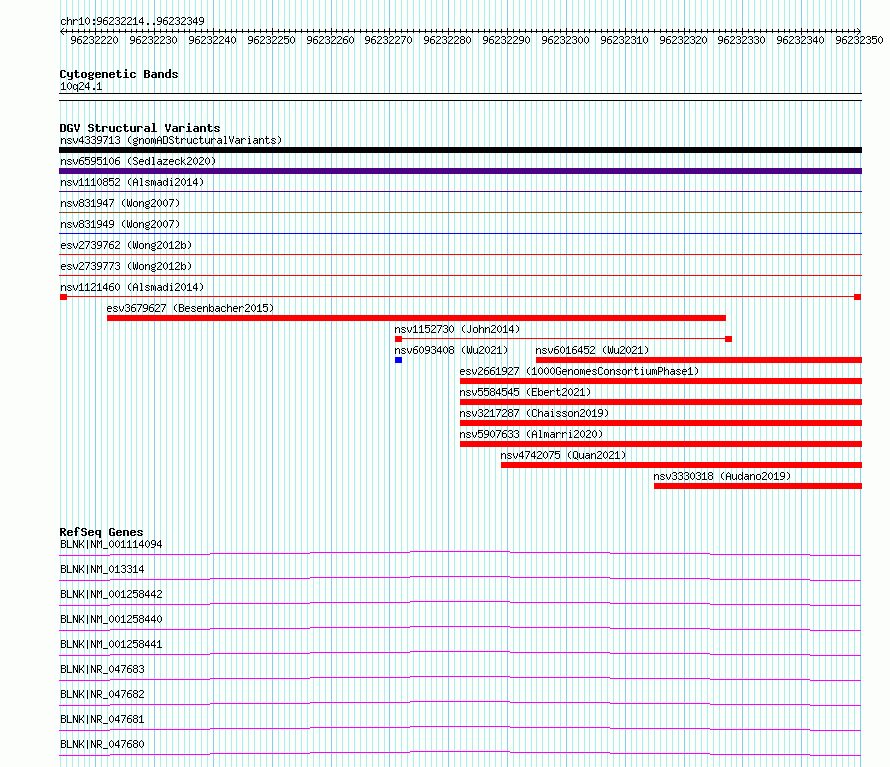Viewport: 890px width, 767px height.
Task: Open nsv5907633 (Almarri2020) label
Action: pyautogui.click(x=531, y=434)
